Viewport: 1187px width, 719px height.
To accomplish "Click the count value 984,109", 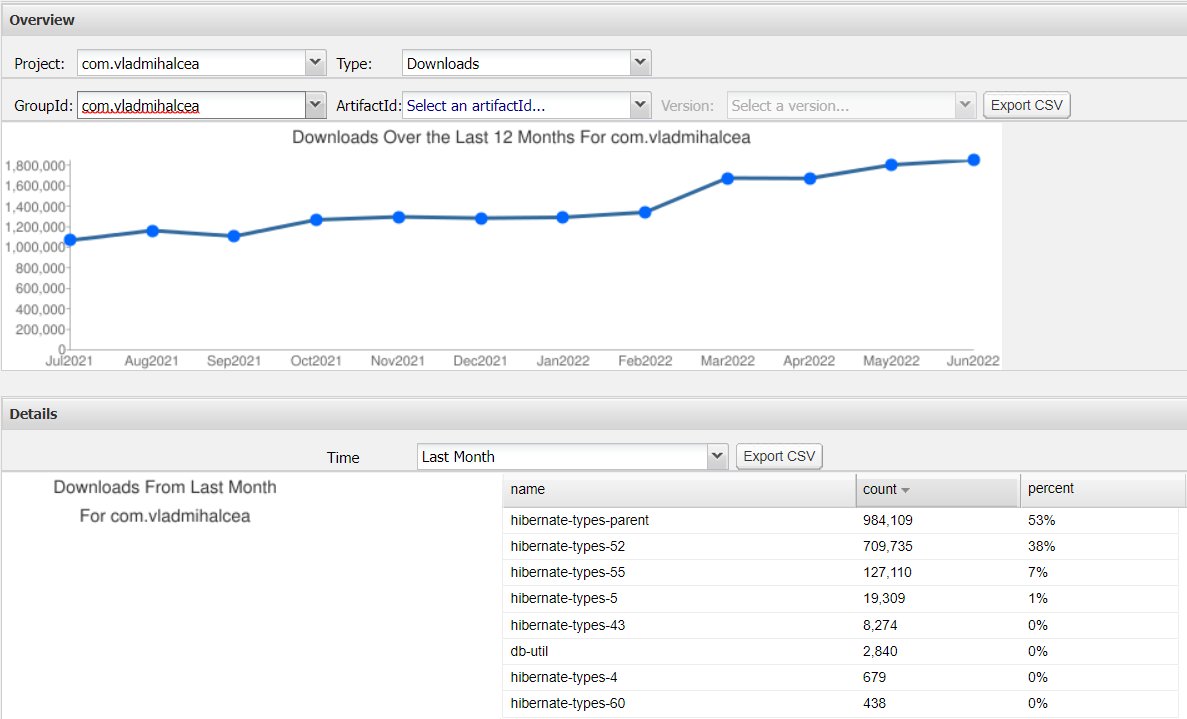I will [x=888, y=521].
